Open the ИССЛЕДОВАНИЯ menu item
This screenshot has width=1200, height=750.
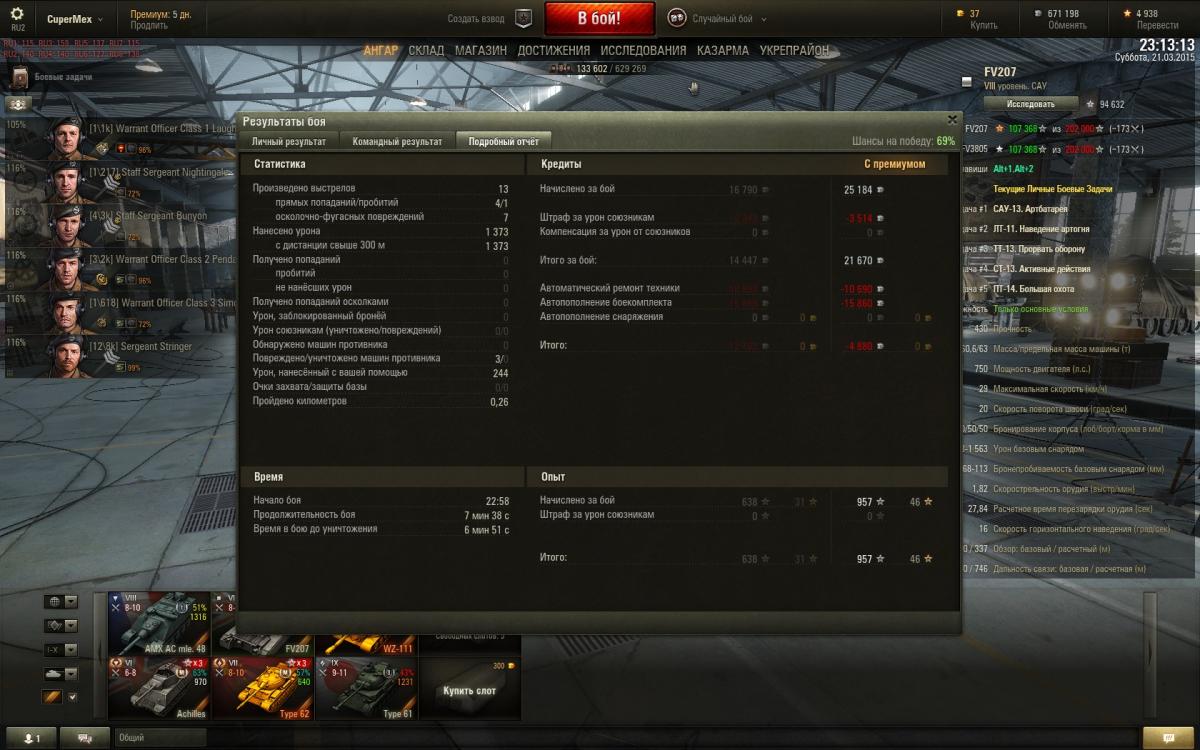643,50
